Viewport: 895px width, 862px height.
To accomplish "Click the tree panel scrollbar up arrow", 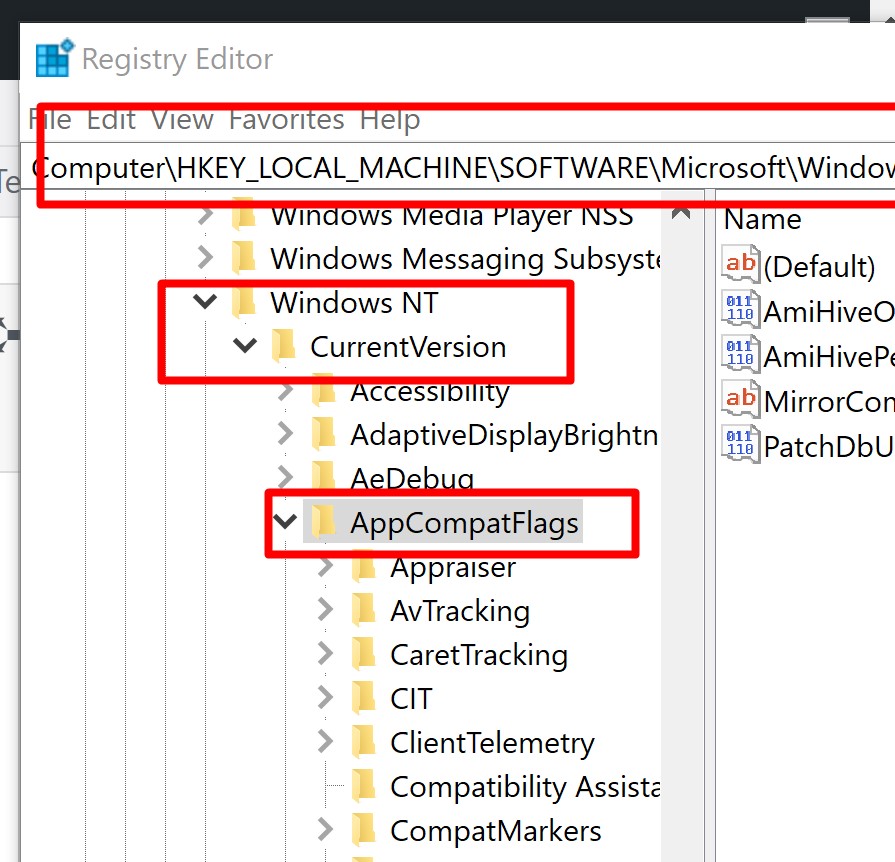I will [680, 212].
